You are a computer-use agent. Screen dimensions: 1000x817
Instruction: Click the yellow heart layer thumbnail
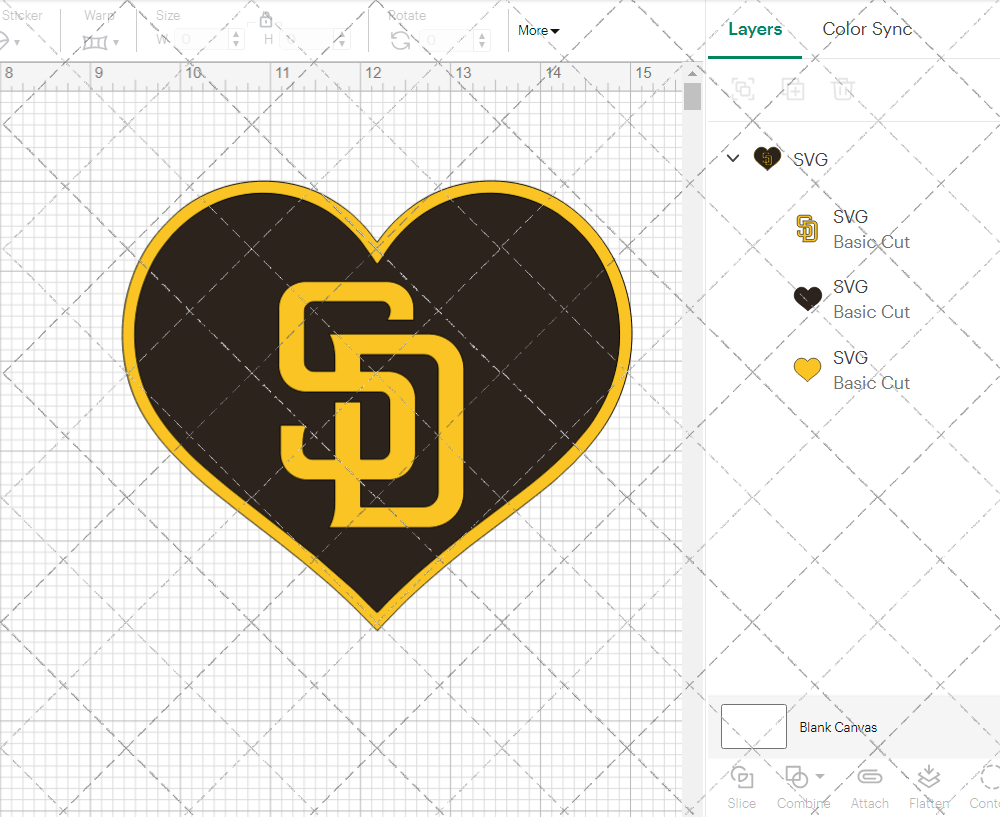[807, 370]
